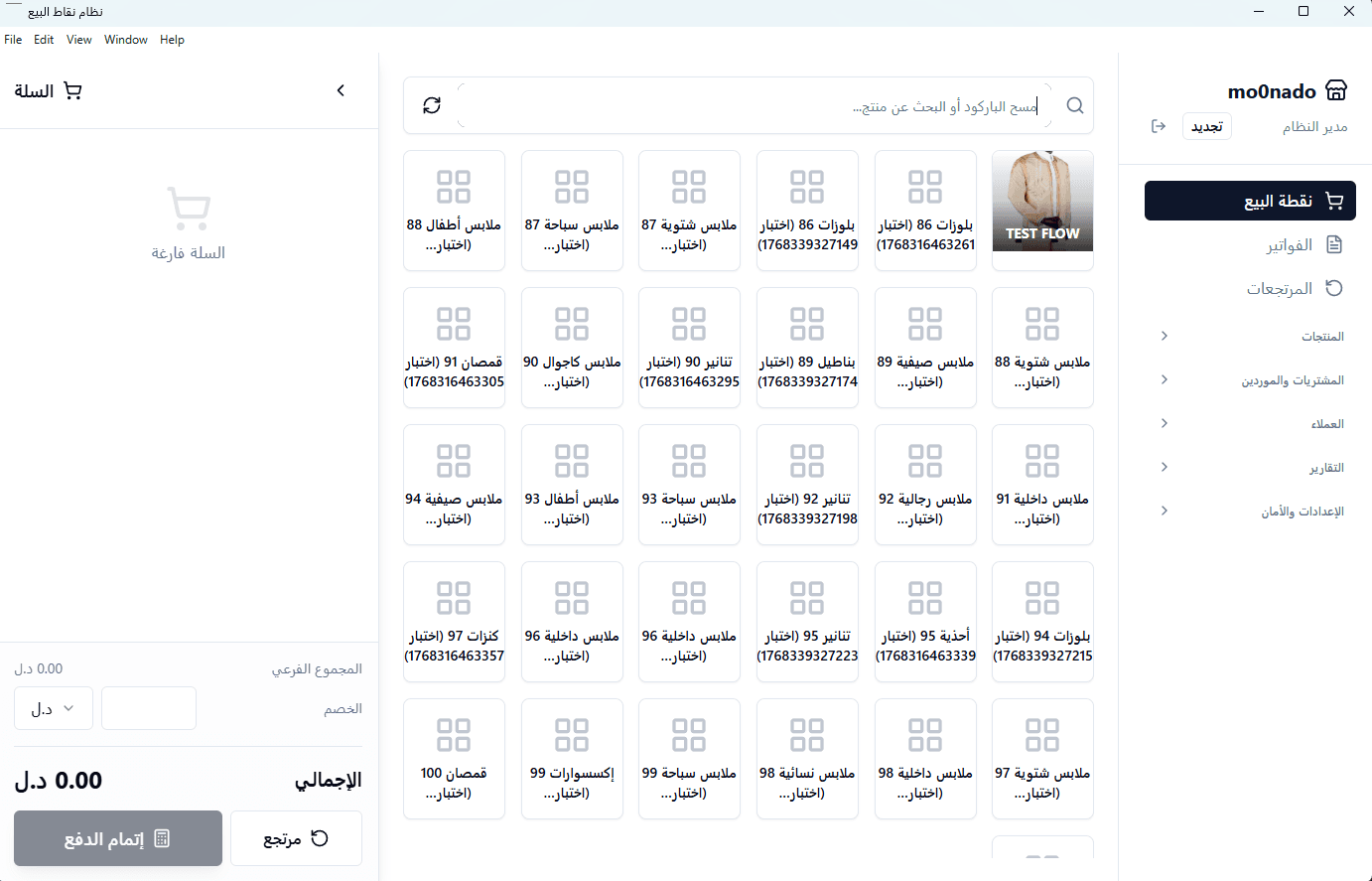This screenshot has height=881, width=1372.
Task: Click the logout arrow icon
Action: coord(1159,126)
